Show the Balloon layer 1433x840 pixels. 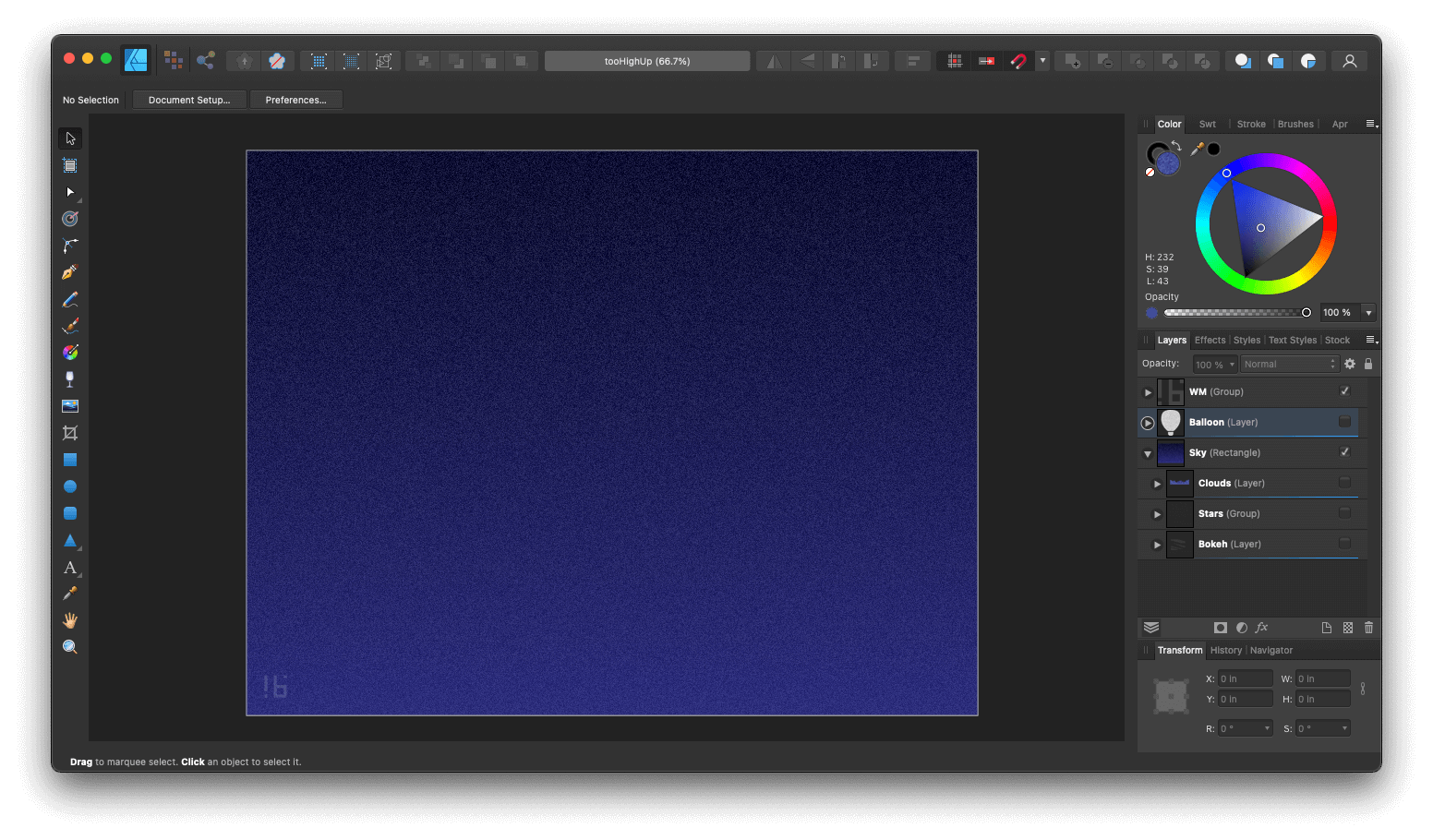point(1344,422)
